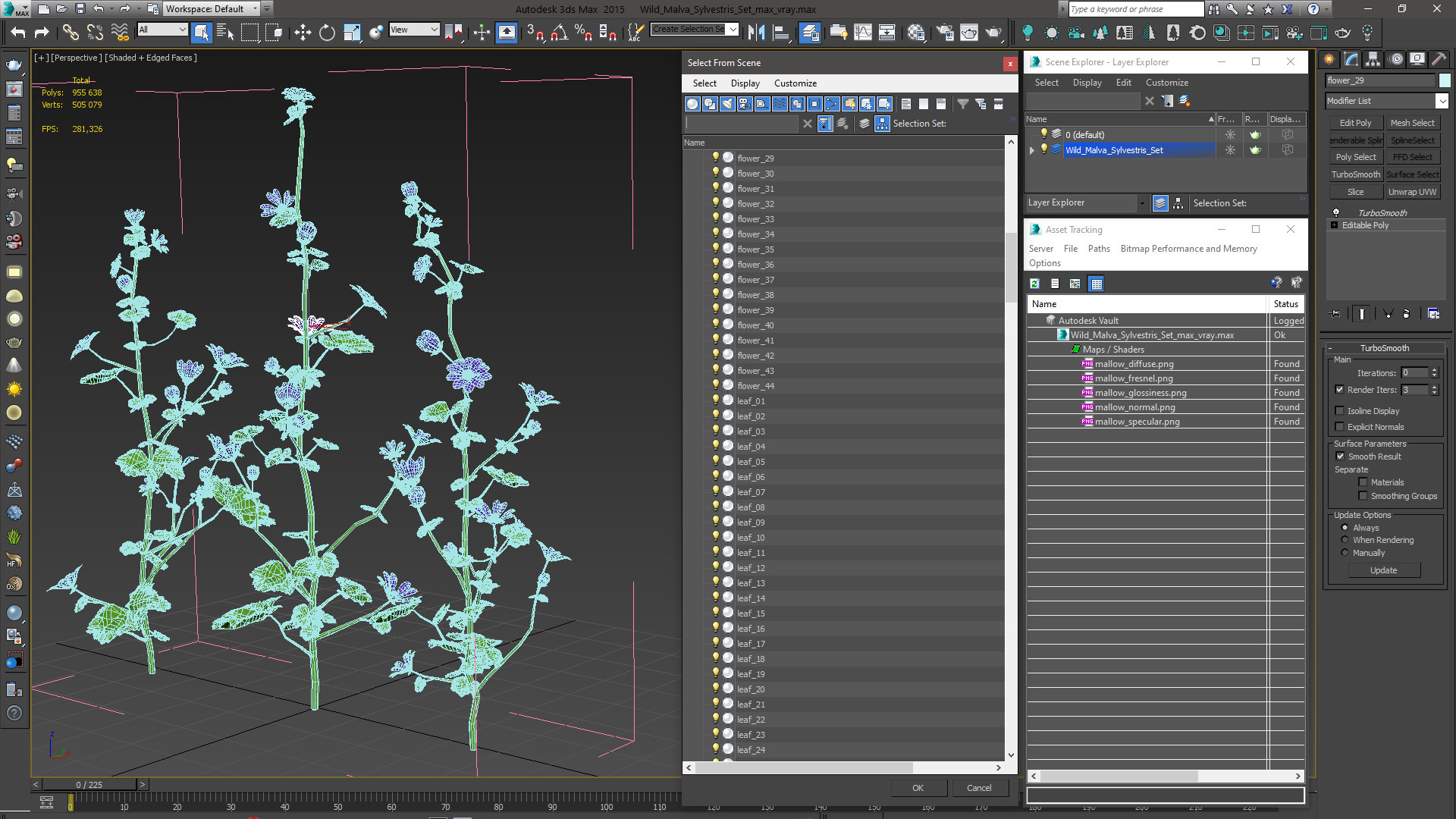The image size is (1456, 819).
Task: Click Display Geometry filter in Select From Scene
Action: [x=692, y=104]
